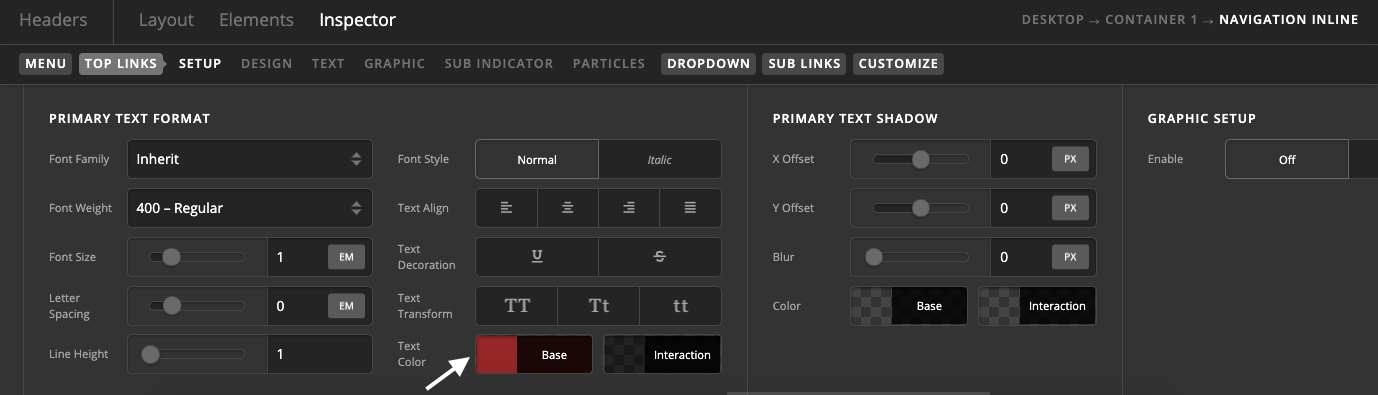Open the Graphic sub-tab
The height and width of the screenshot is (395, 1378).
[395, 63]
